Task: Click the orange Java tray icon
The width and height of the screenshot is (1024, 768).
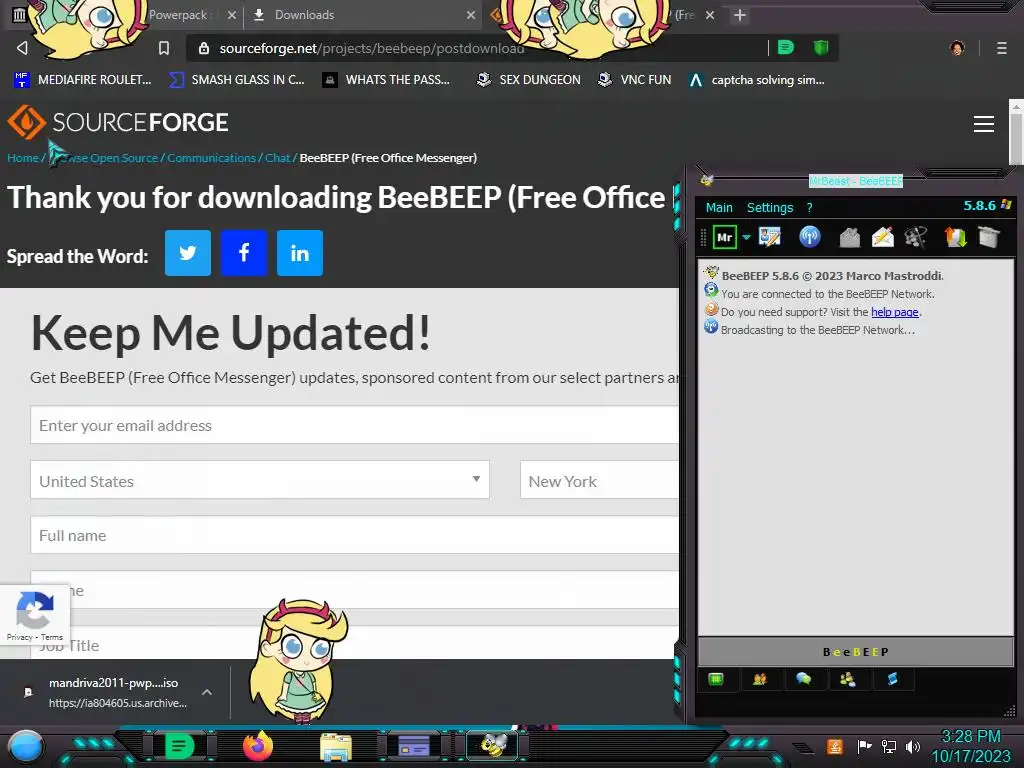Action: (835, 746)
